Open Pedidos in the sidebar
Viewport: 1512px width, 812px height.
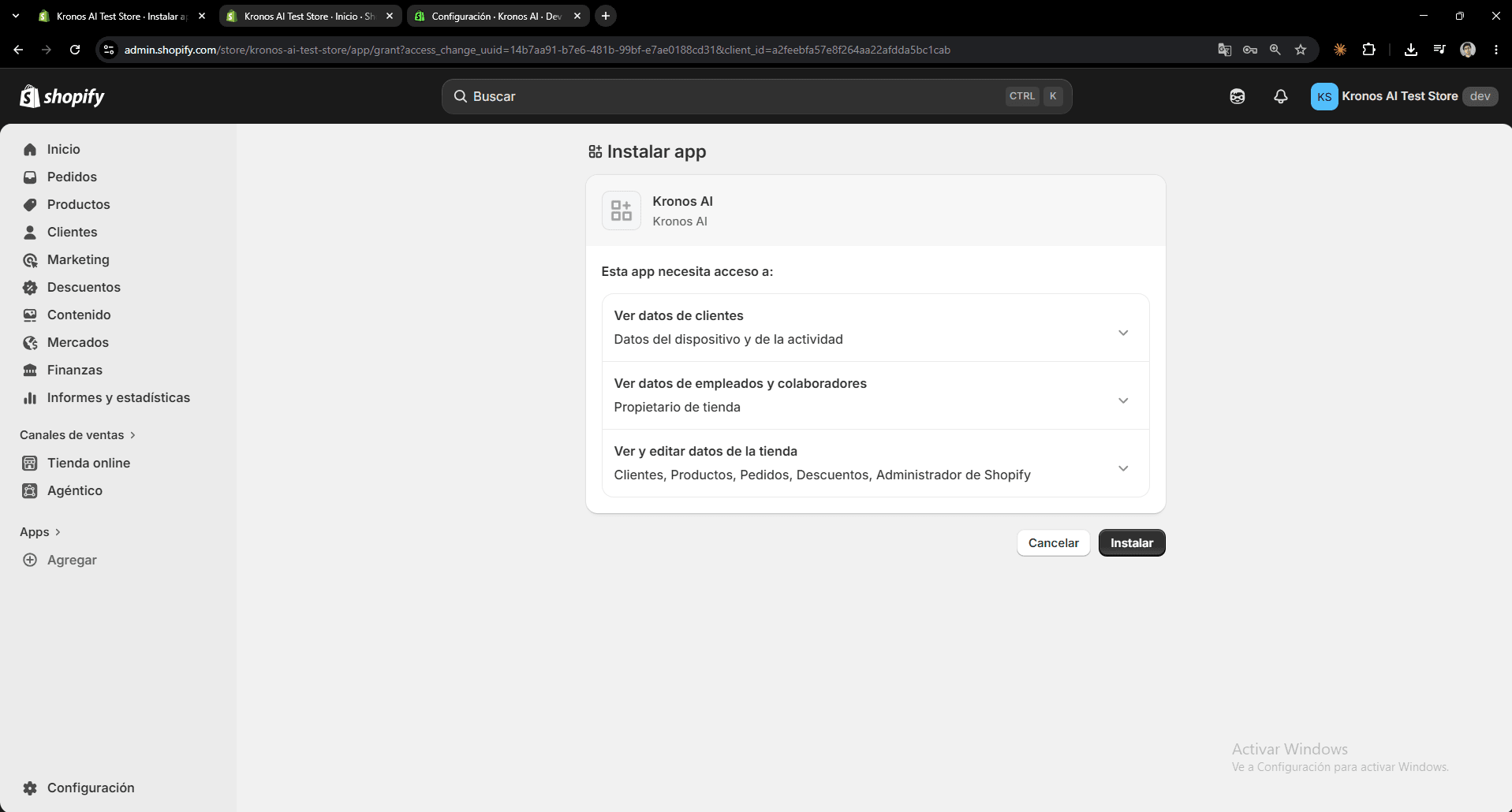[x=72, y=177]
